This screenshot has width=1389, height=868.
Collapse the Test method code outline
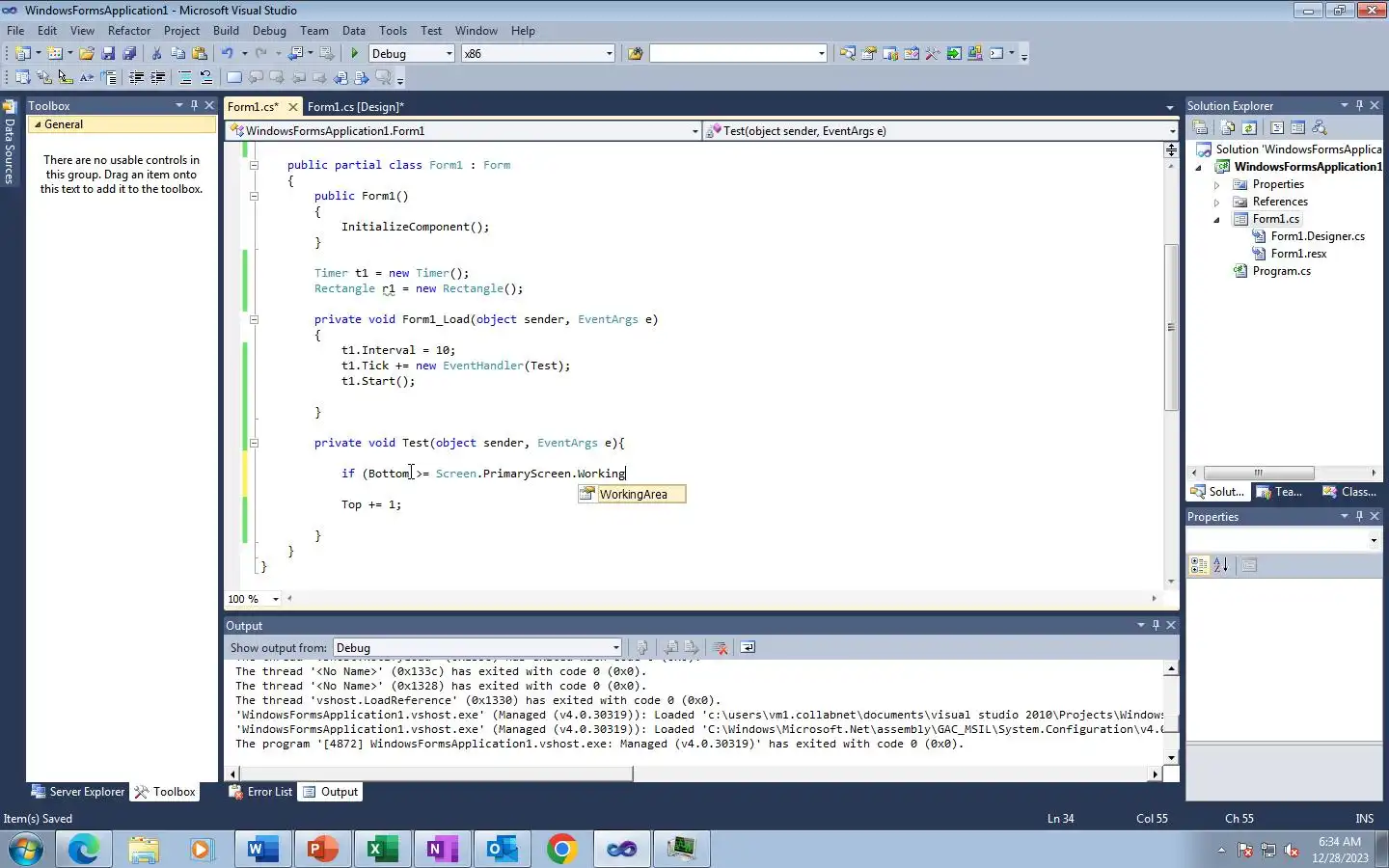(x=255, y=444)
